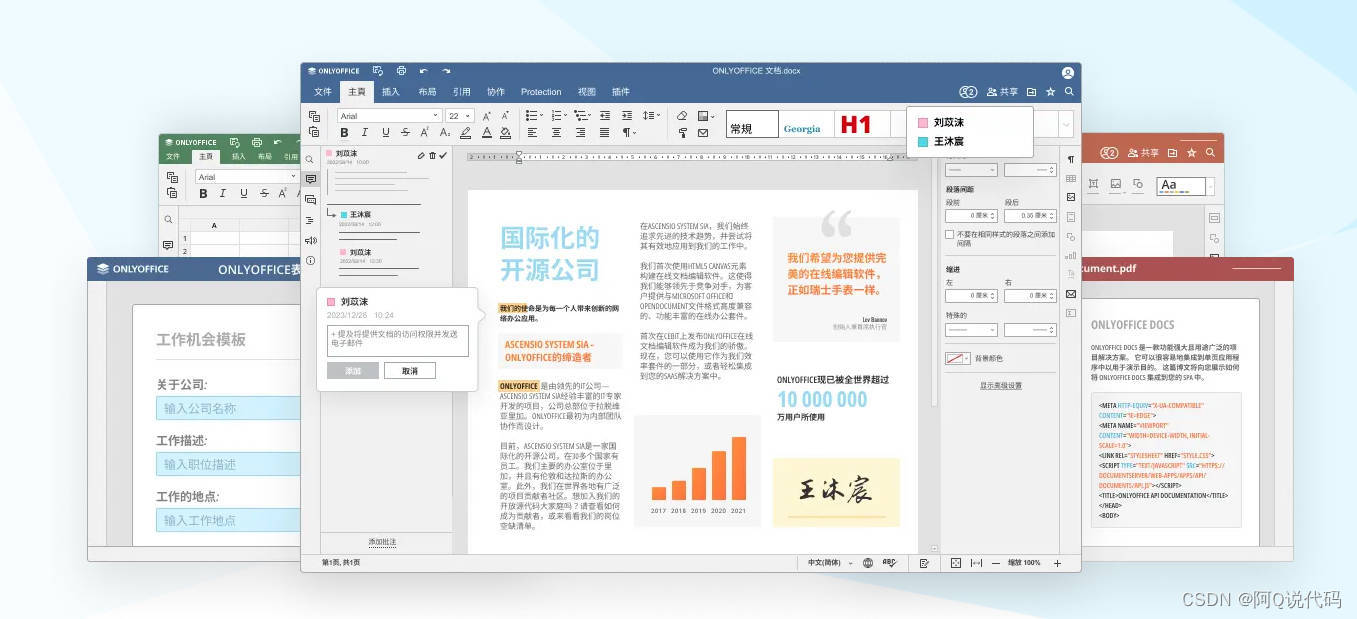Image resolution: width=1357 pixels, height=619 pixels.
Task: Align paragraph right in document editor
Action: (580, 132)
